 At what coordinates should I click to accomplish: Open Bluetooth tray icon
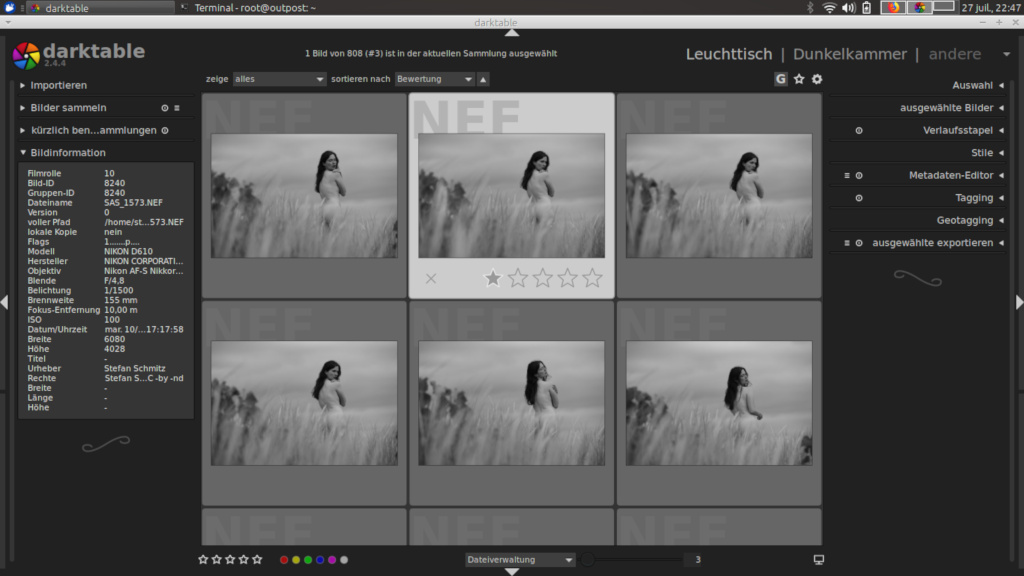810,8
